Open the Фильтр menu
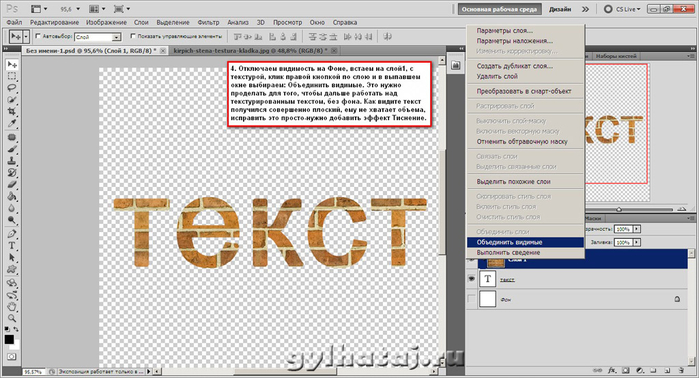 (x=208, y=22)
